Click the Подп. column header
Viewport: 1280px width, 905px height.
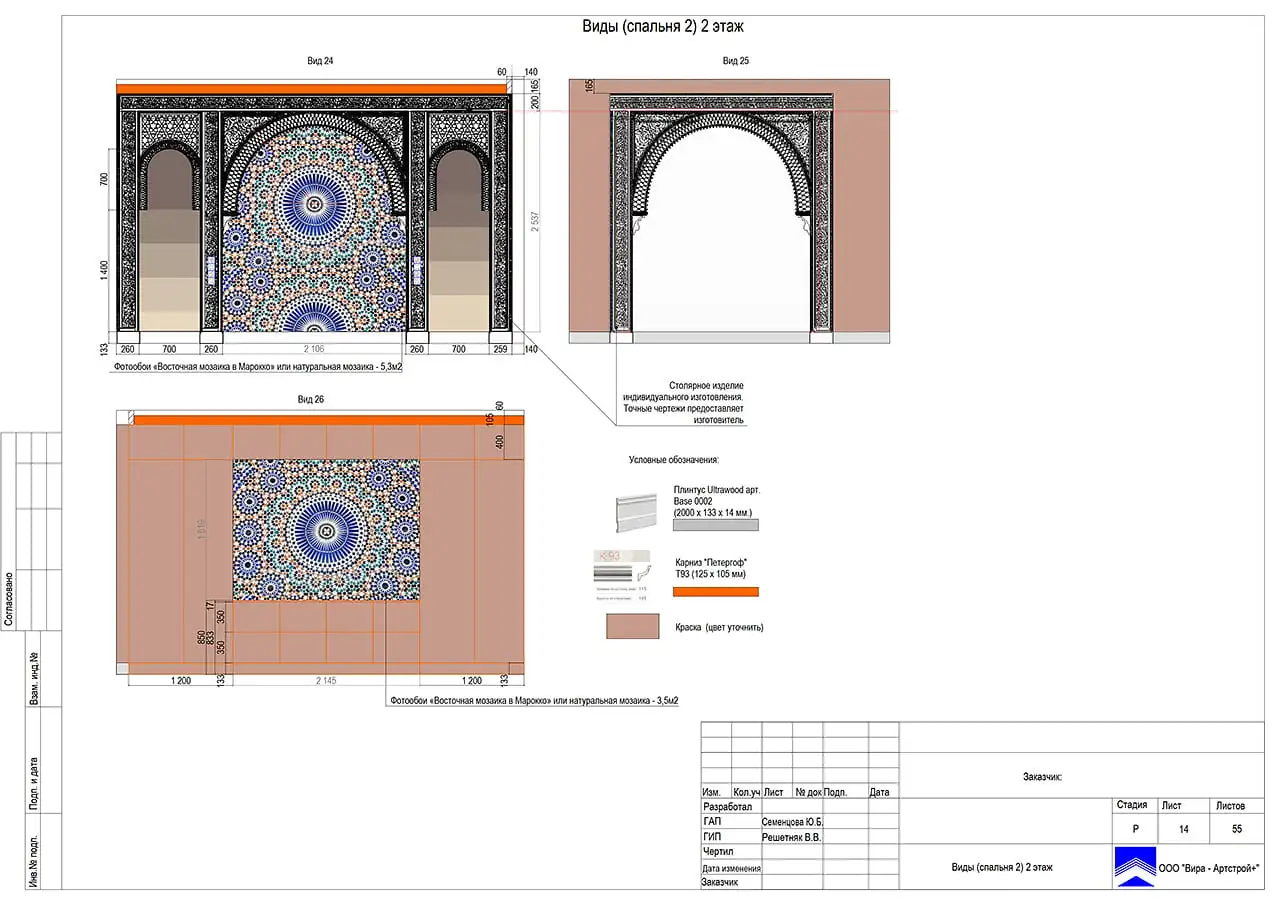pos(835,791)
